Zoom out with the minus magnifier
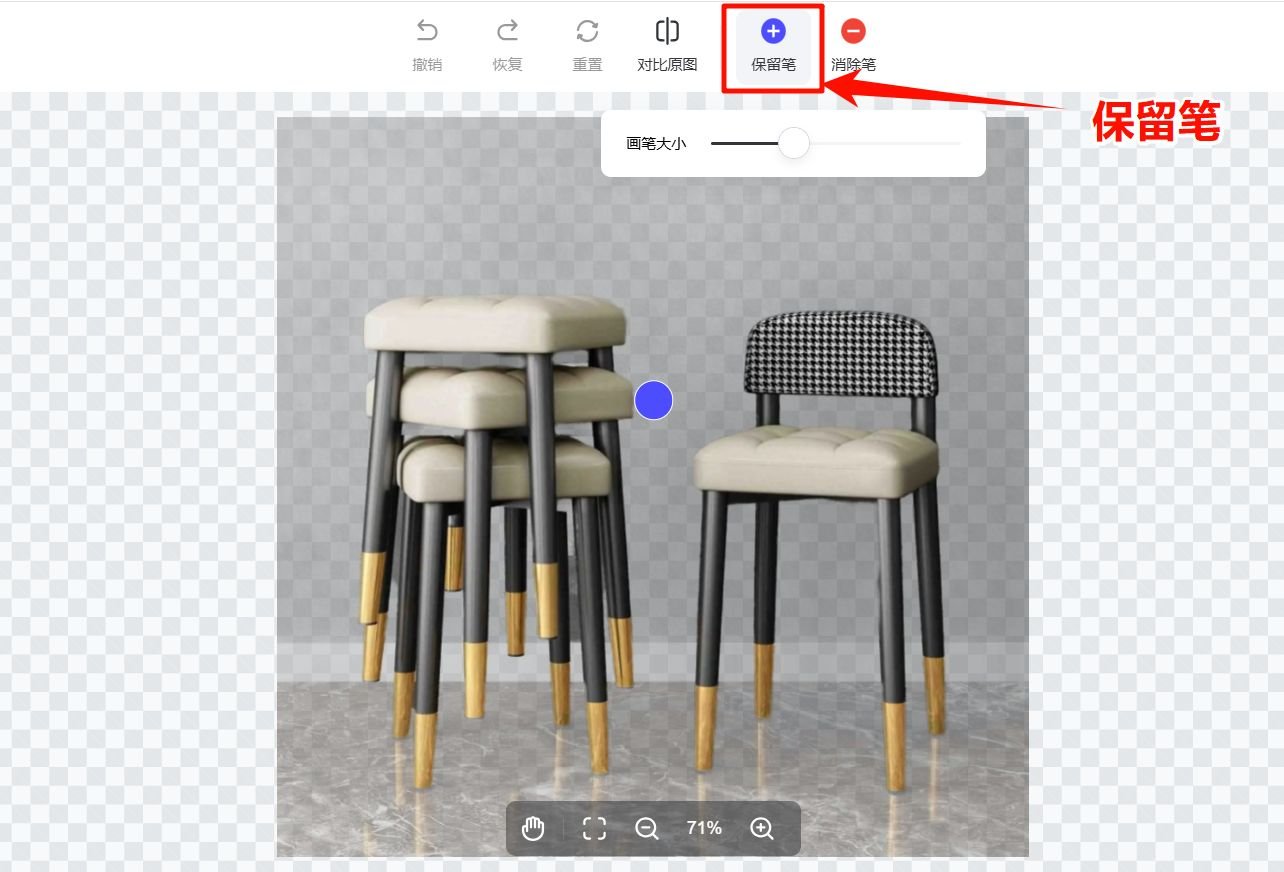Screen dimensions: 1284x872 pos(647,828)
